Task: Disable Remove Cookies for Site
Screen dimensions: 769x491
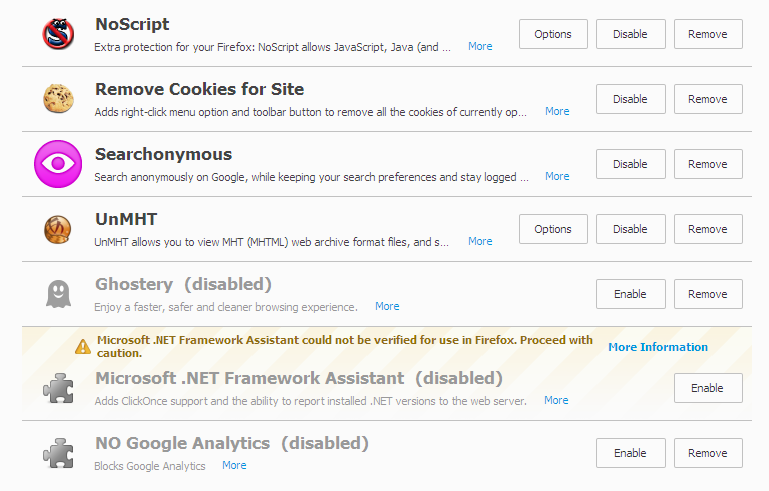Action: (630, 99)
